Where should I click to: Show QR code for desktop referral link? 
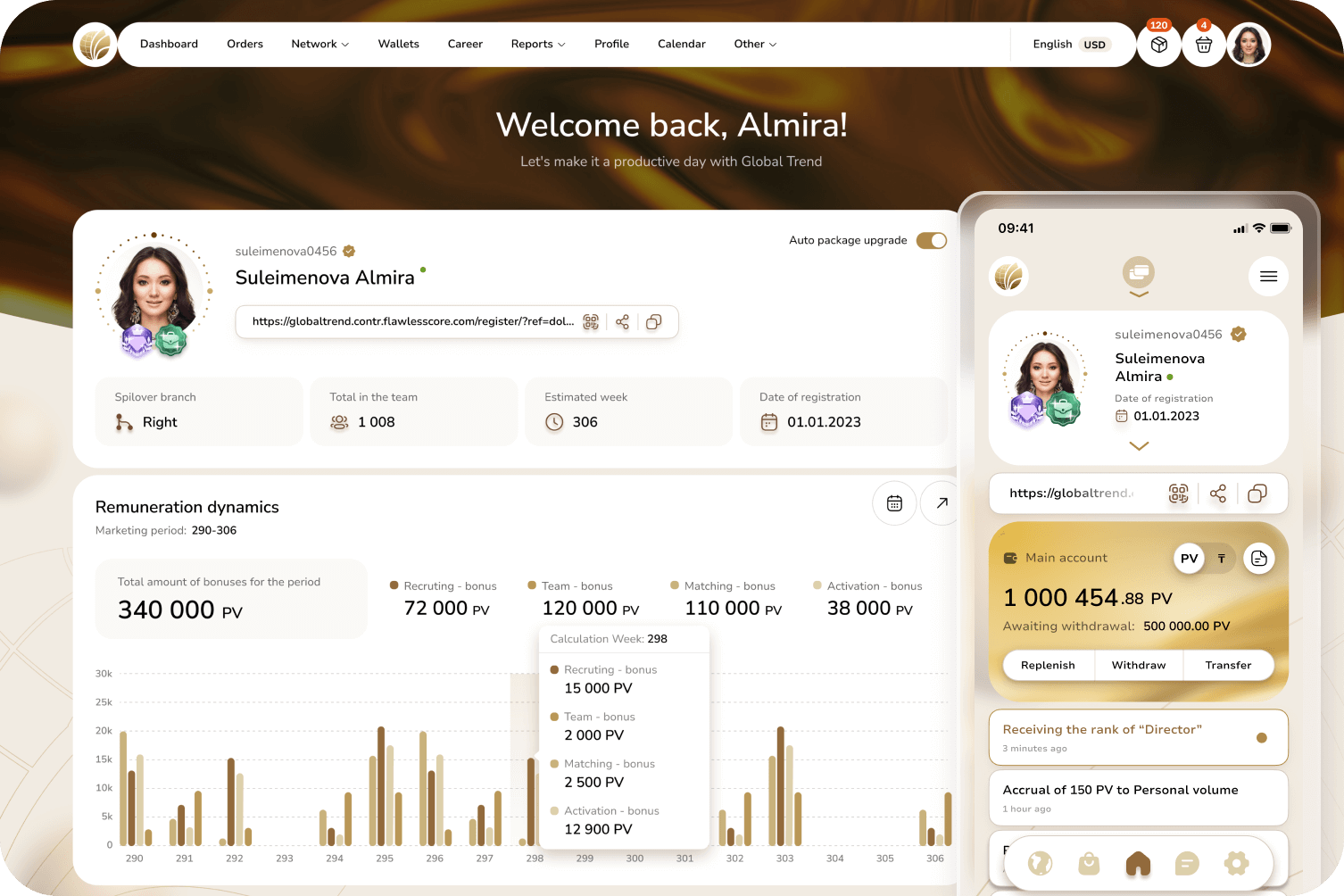[591, 322]
